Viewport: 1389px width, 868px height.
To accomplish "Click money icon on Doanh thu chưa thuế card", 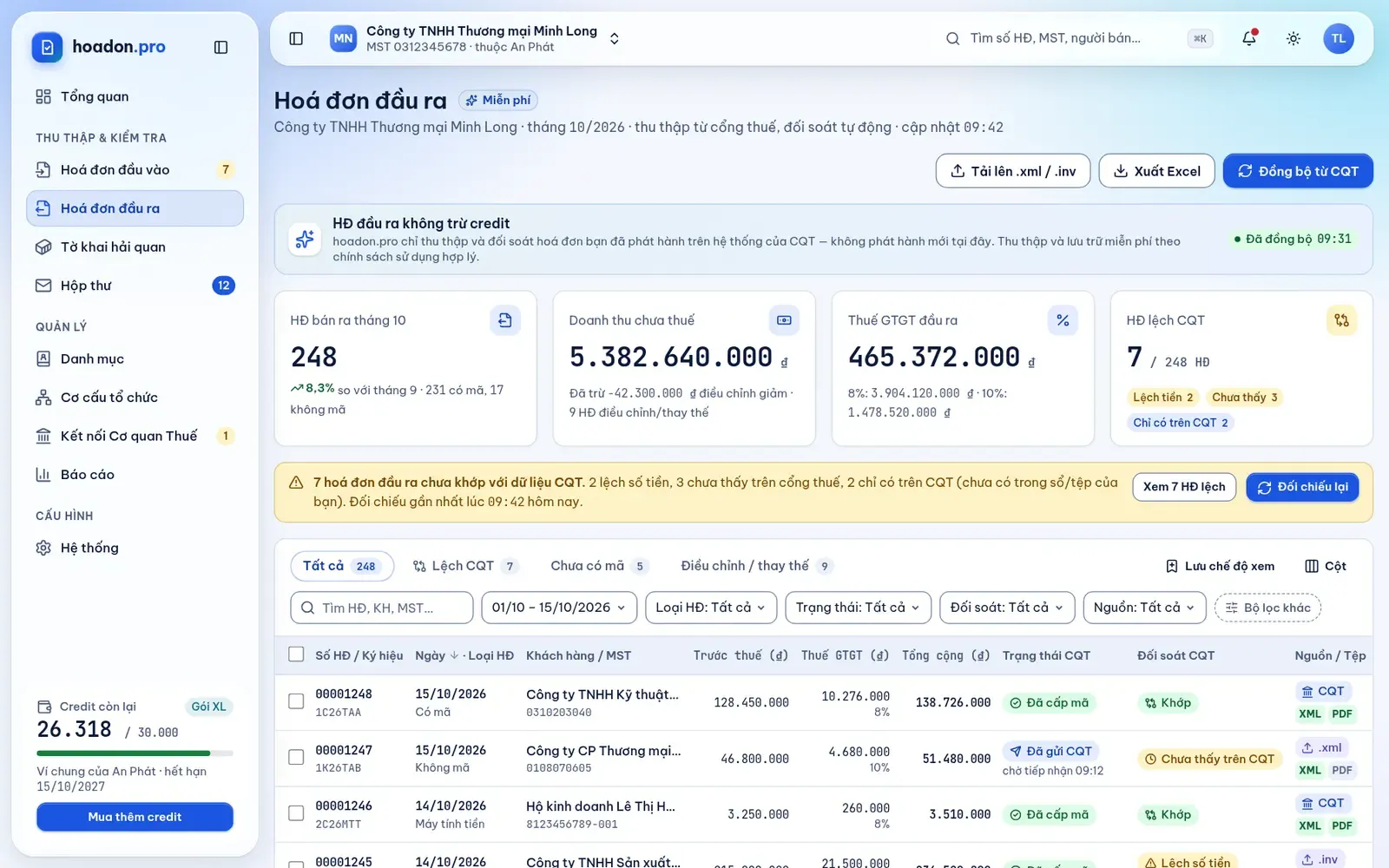I will pos(784,320).
